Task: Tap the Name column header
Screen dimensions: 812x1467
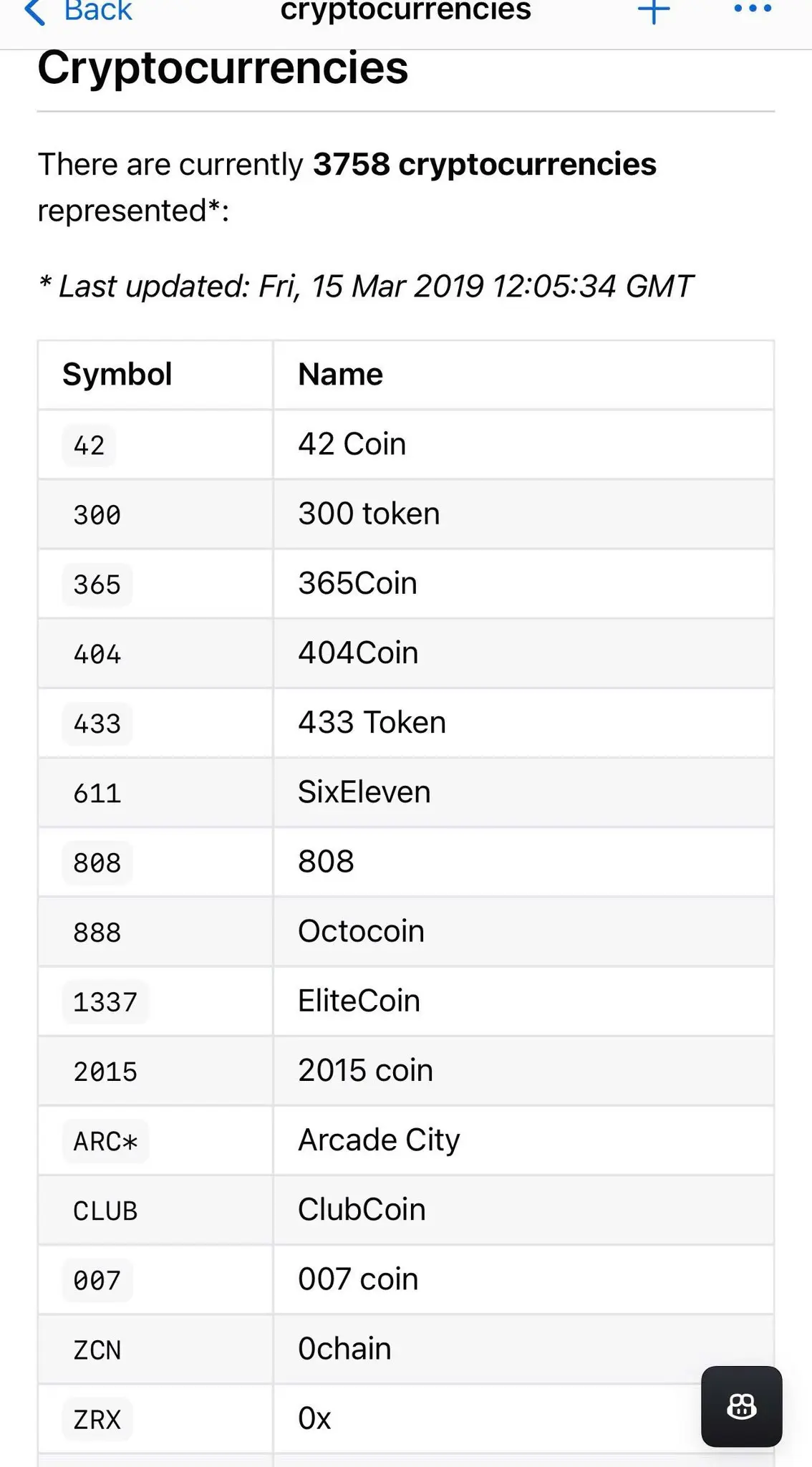Action: [x=340, y=375]
